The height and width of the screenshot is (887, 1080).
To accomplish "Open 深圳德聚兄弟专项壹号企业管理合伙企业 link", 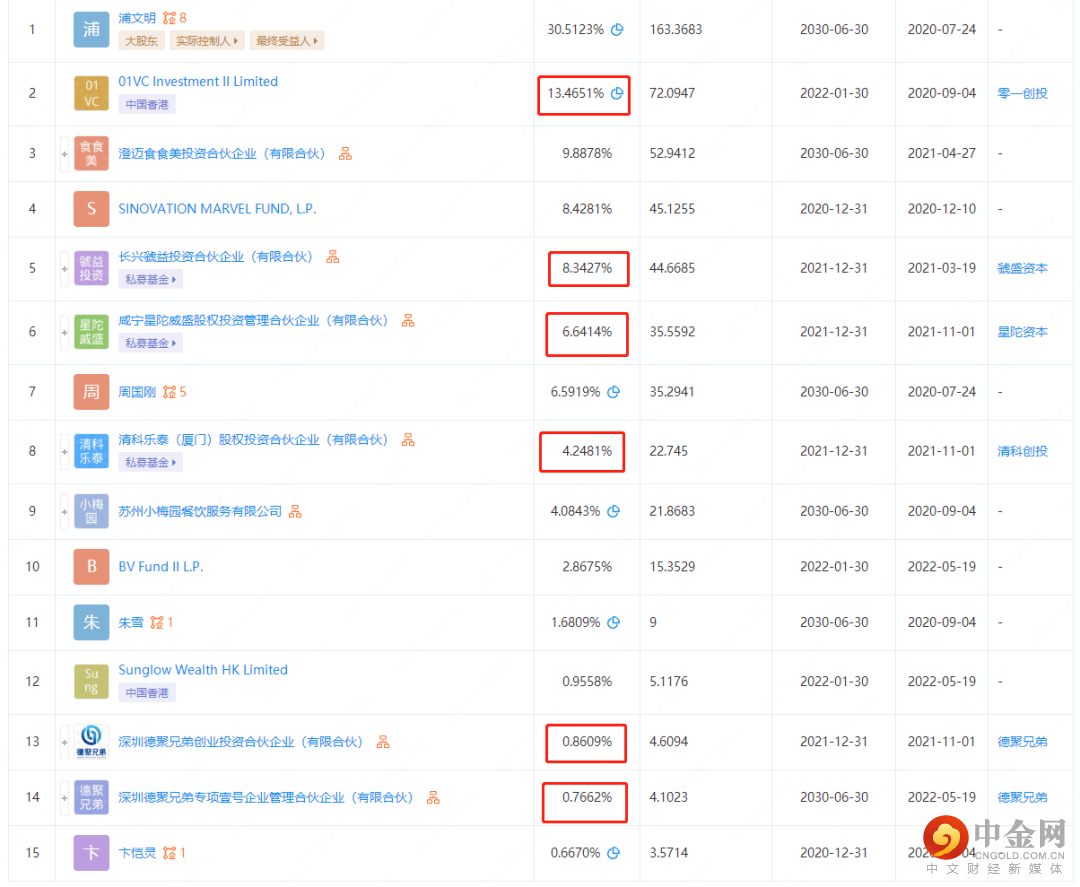I will tap(265, 797).
